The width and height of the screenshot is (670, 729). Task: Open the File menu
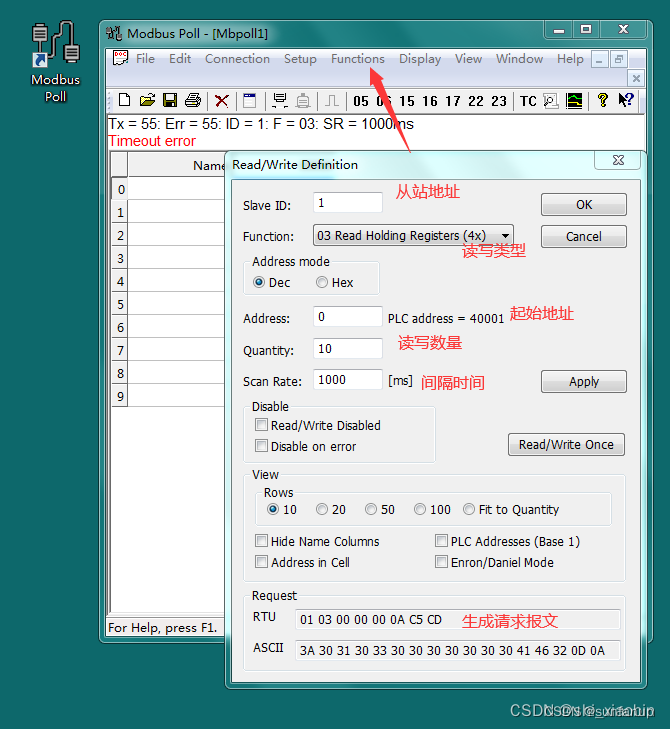(x=145, y=59)
